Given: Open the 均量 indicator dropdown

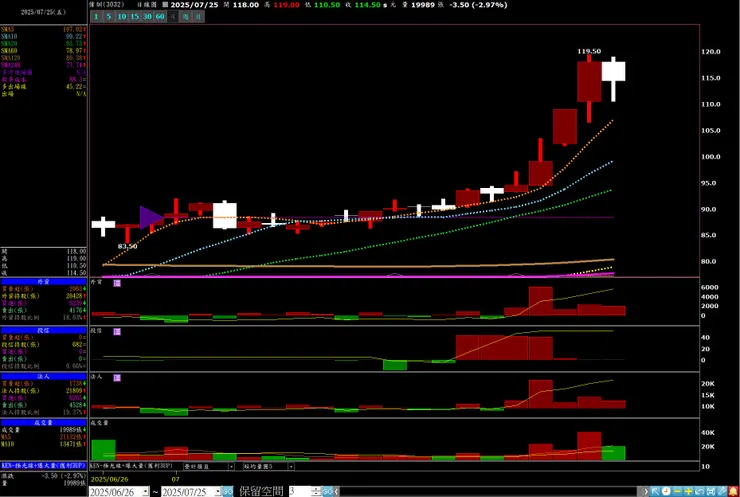Looking at the screenshot, I should click(x=291, y=467).
